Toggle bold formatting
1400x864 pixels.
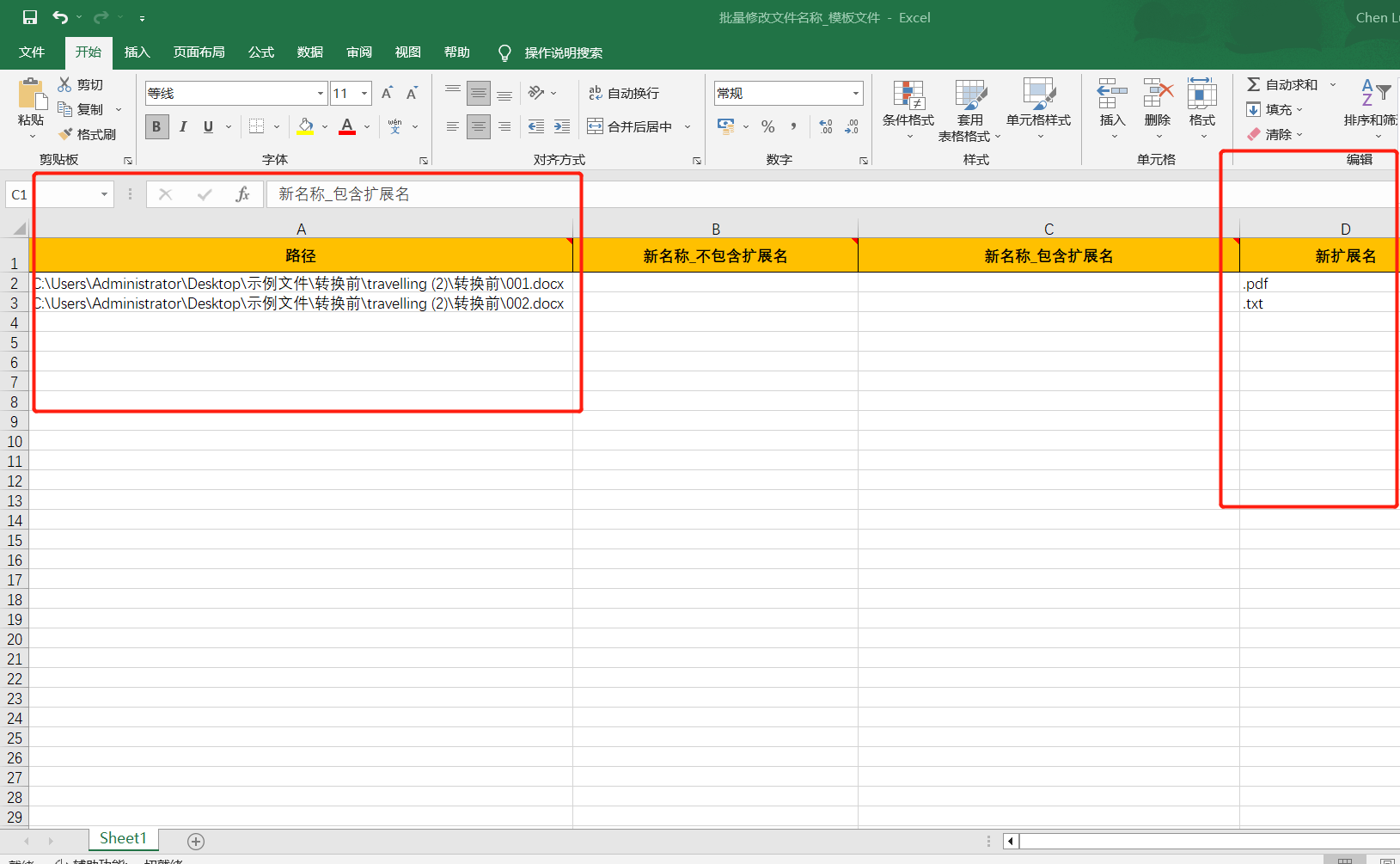pos(156,126)
